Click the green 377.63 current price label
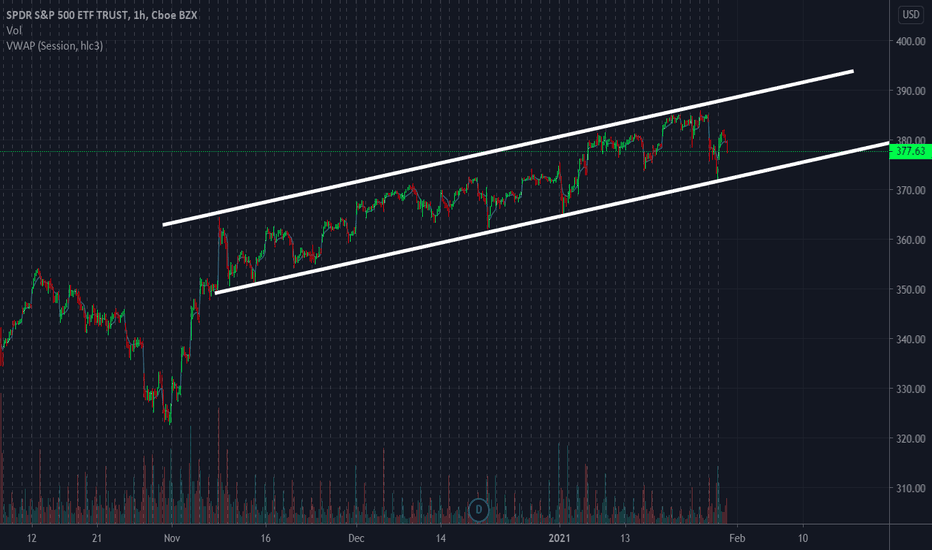The image size is (932, 550). click(911, 151)
